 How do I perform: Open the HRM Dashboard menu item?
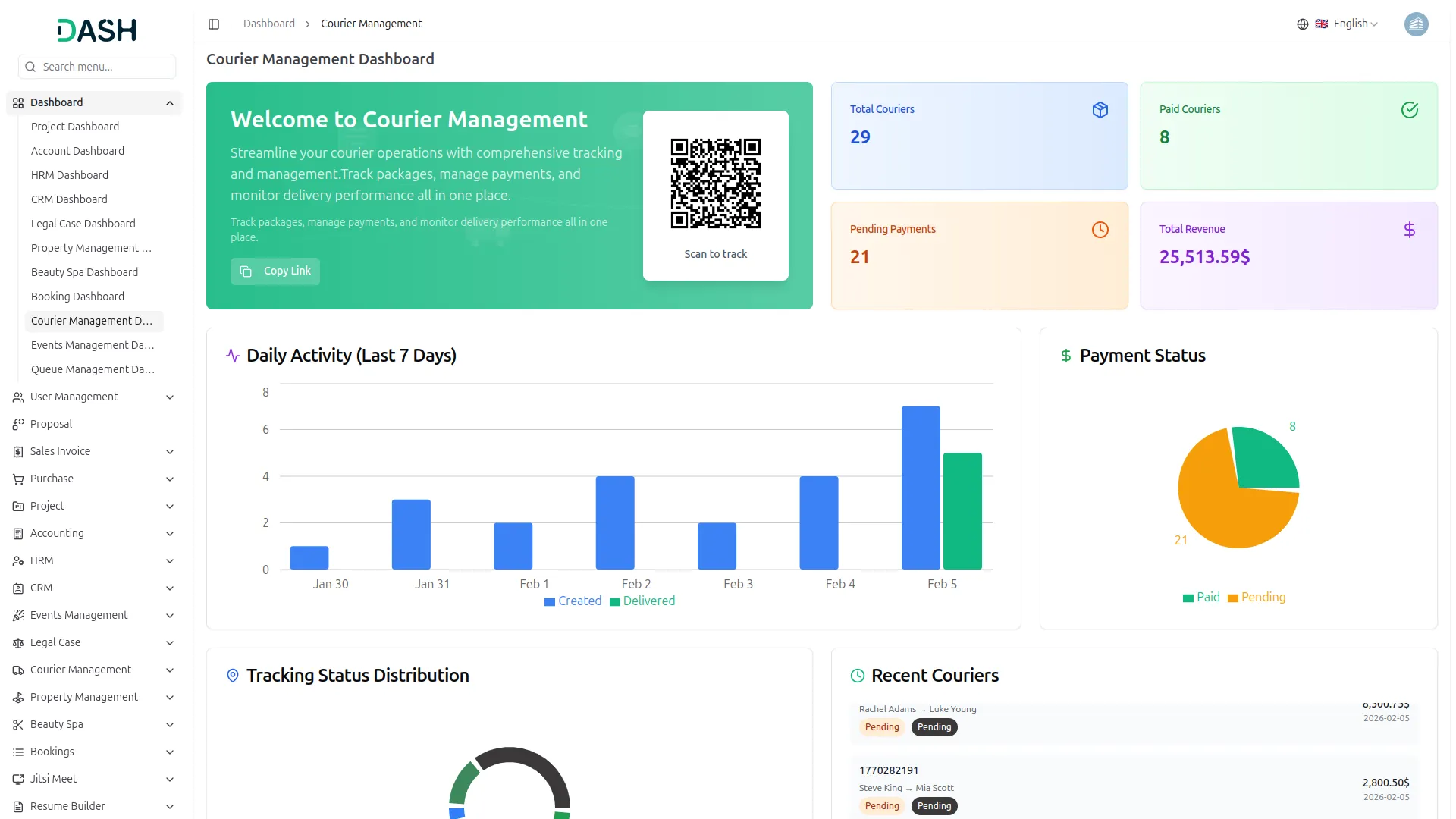pos(70,175)
